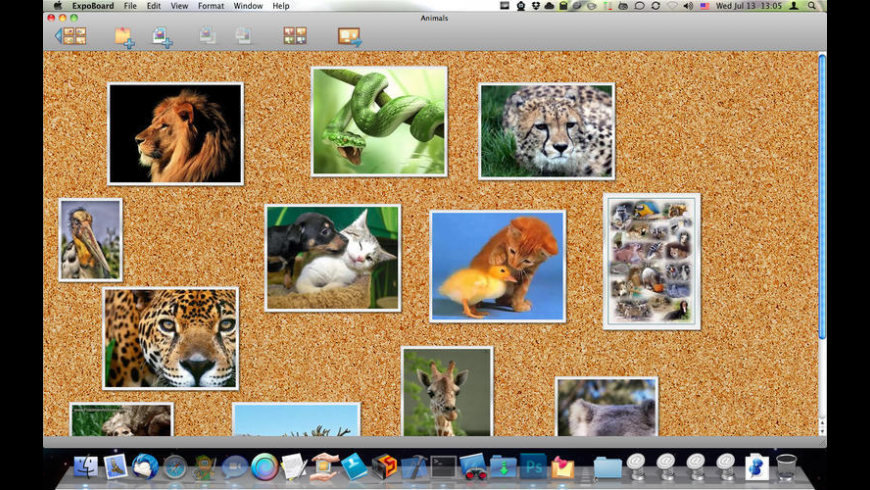Open Photoshop from the Dock
This screenshot has height=490, width=870.
(533, 466)
